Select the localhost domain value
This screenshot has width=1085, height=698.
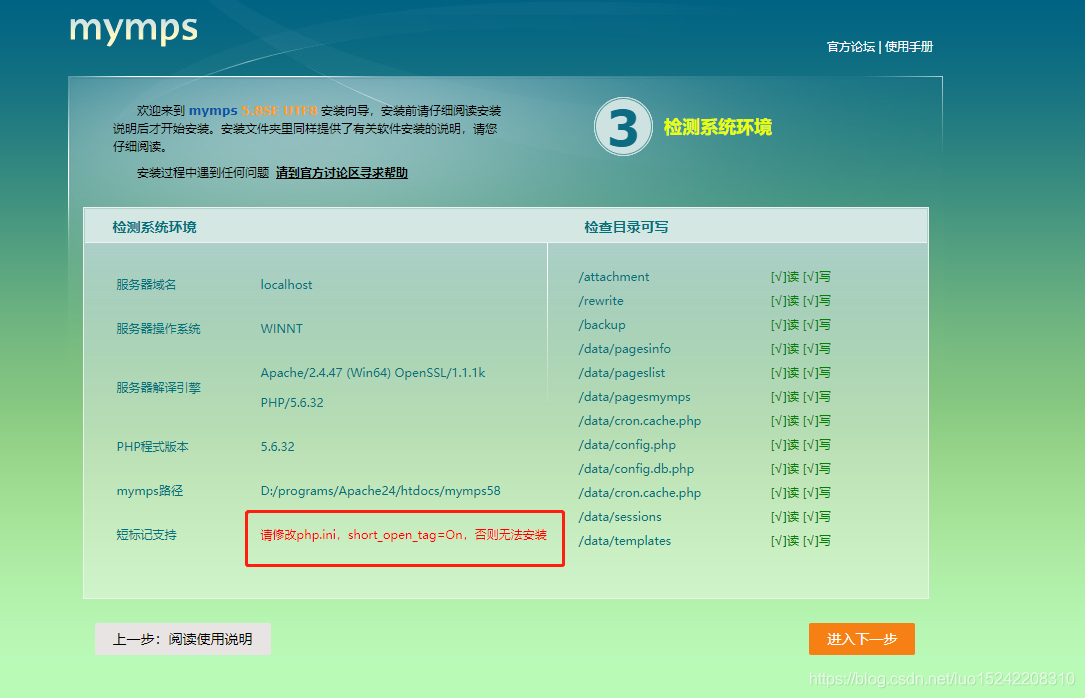tap(286, 284)
